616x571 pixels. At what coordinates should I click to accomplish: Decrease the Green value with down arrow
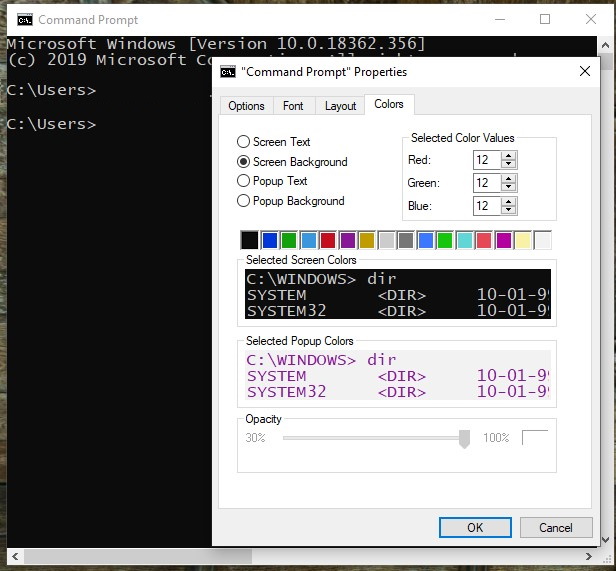tap(508, 187)
